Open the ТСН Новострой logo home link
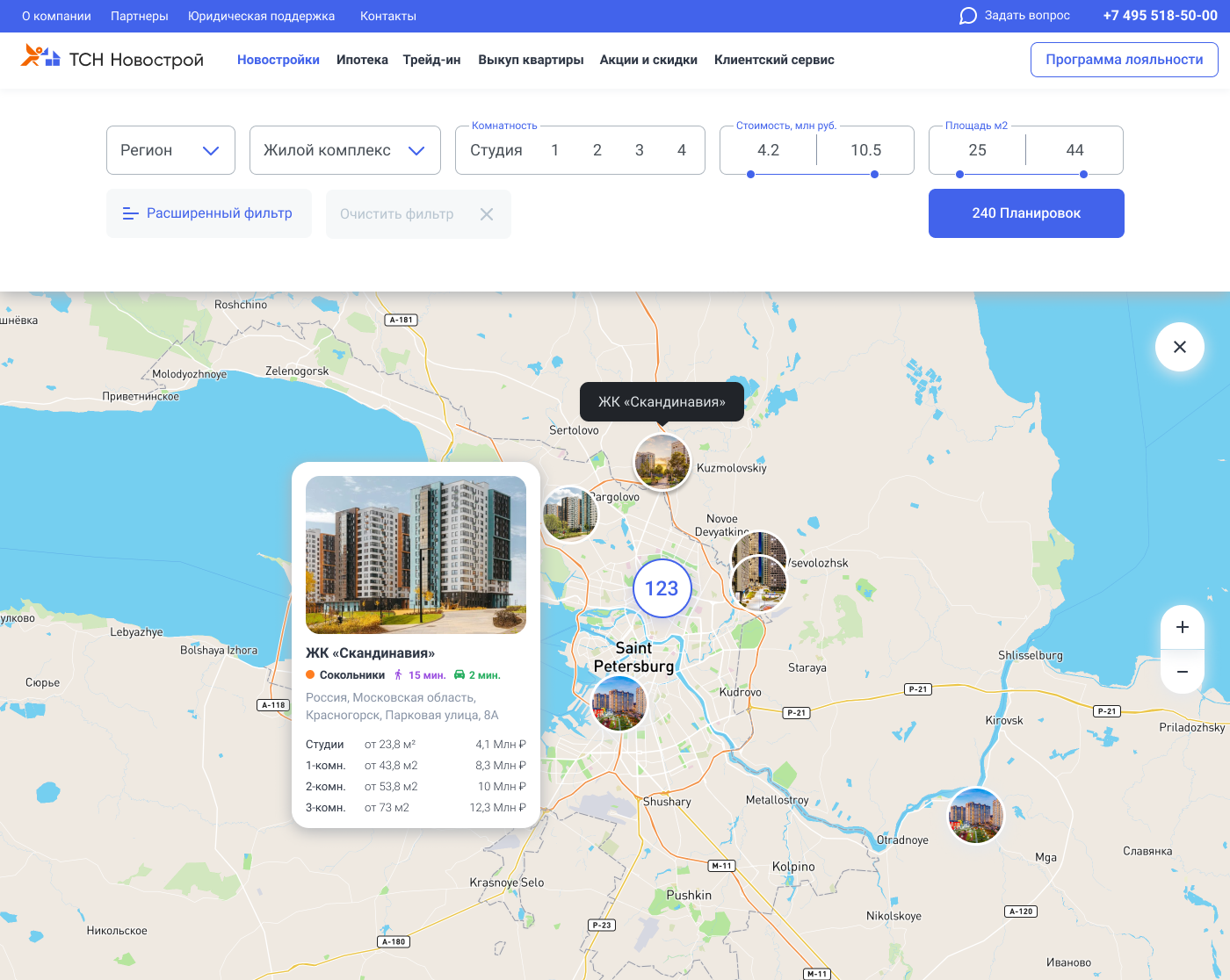The height and width of the screenshot is (980, 1230). click(x=112, y=58)
